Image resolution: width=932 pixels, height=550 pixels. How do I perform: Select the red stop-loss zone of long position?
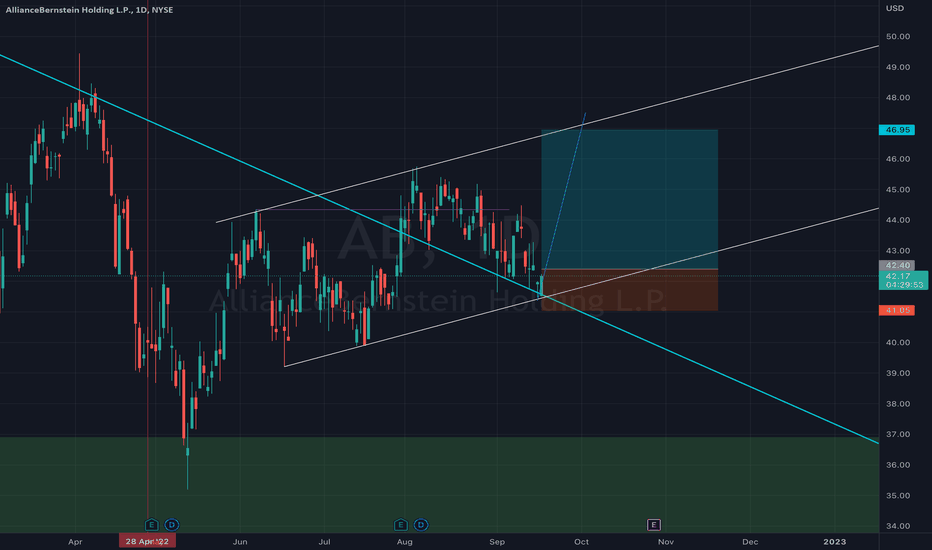[629, 290]
